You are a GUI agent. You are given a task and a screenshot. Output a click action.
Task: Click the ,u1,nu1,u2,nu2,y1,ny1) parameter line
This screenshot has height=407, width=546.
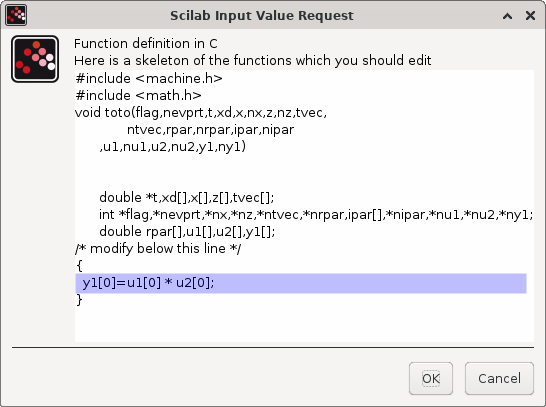click(173, 147)
